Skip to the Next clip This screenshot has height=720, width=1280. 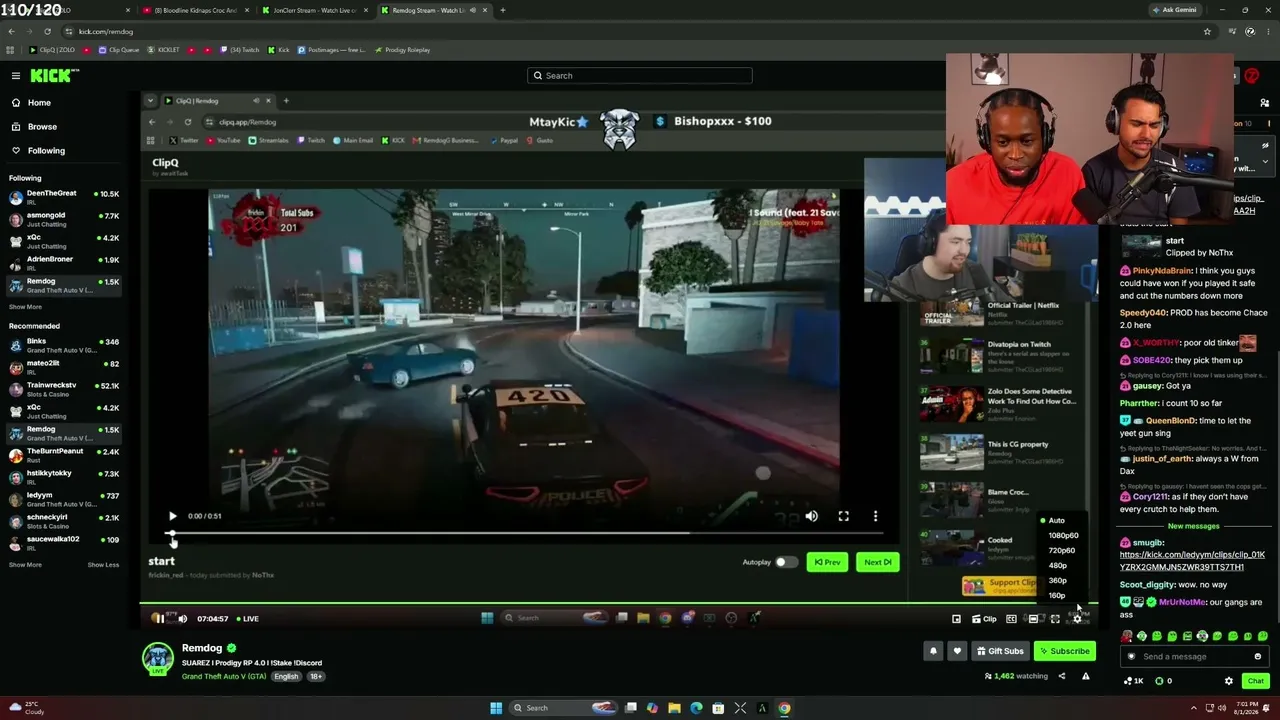click(877, 562)
